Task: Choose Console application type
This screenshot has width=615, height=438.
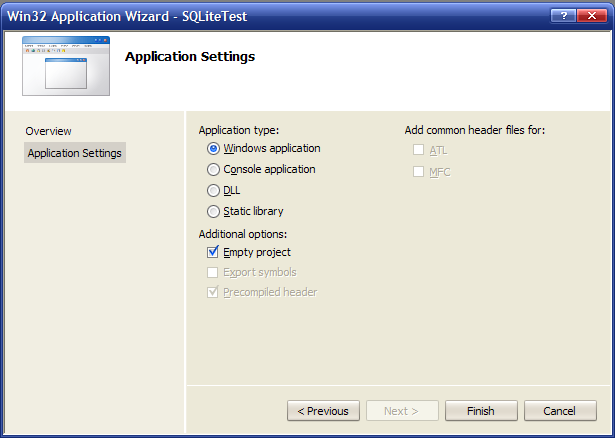Action: 213,169
